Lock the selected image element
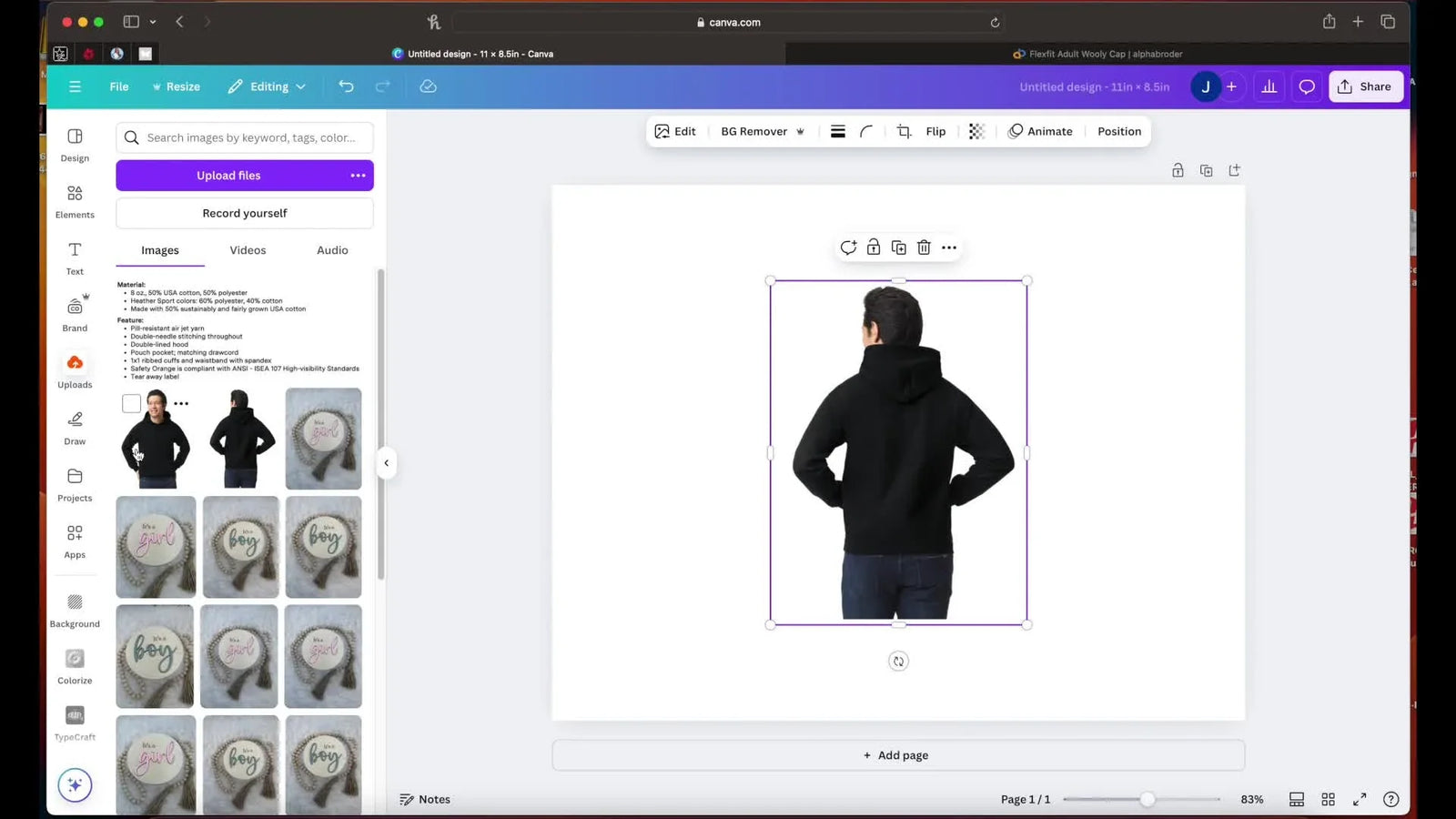This screenshot has width=1456, height=819. [873, 247]
